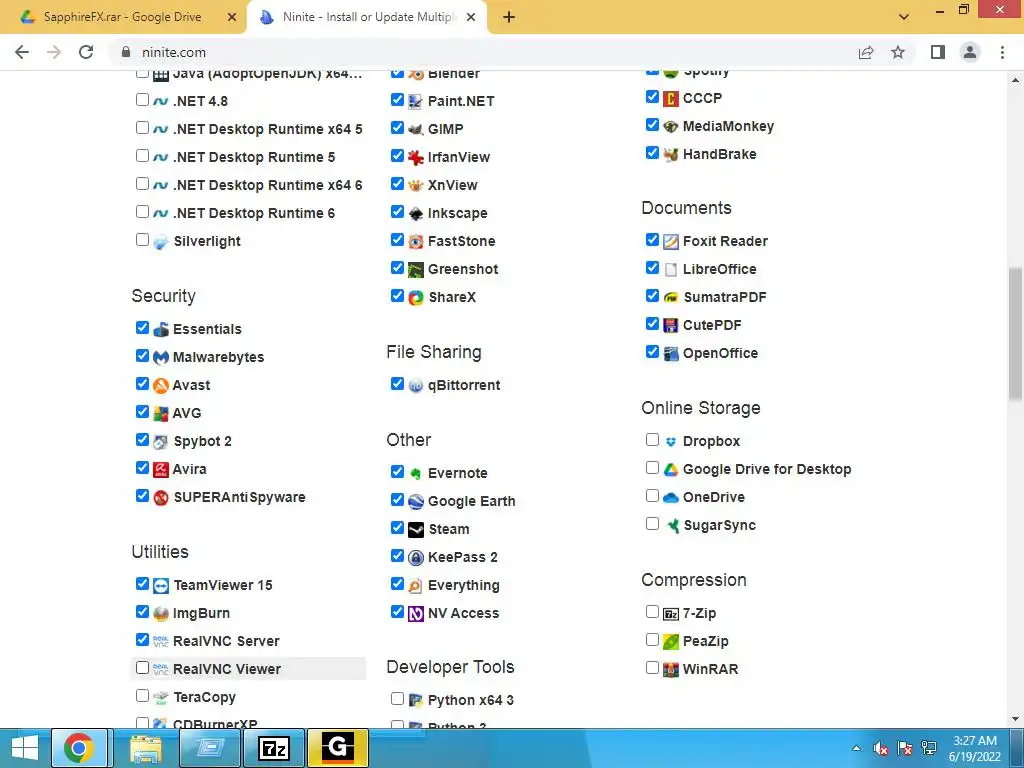Click the HandBrake icon
Viewport: 1024px width, 768px height.
(671, 154)
